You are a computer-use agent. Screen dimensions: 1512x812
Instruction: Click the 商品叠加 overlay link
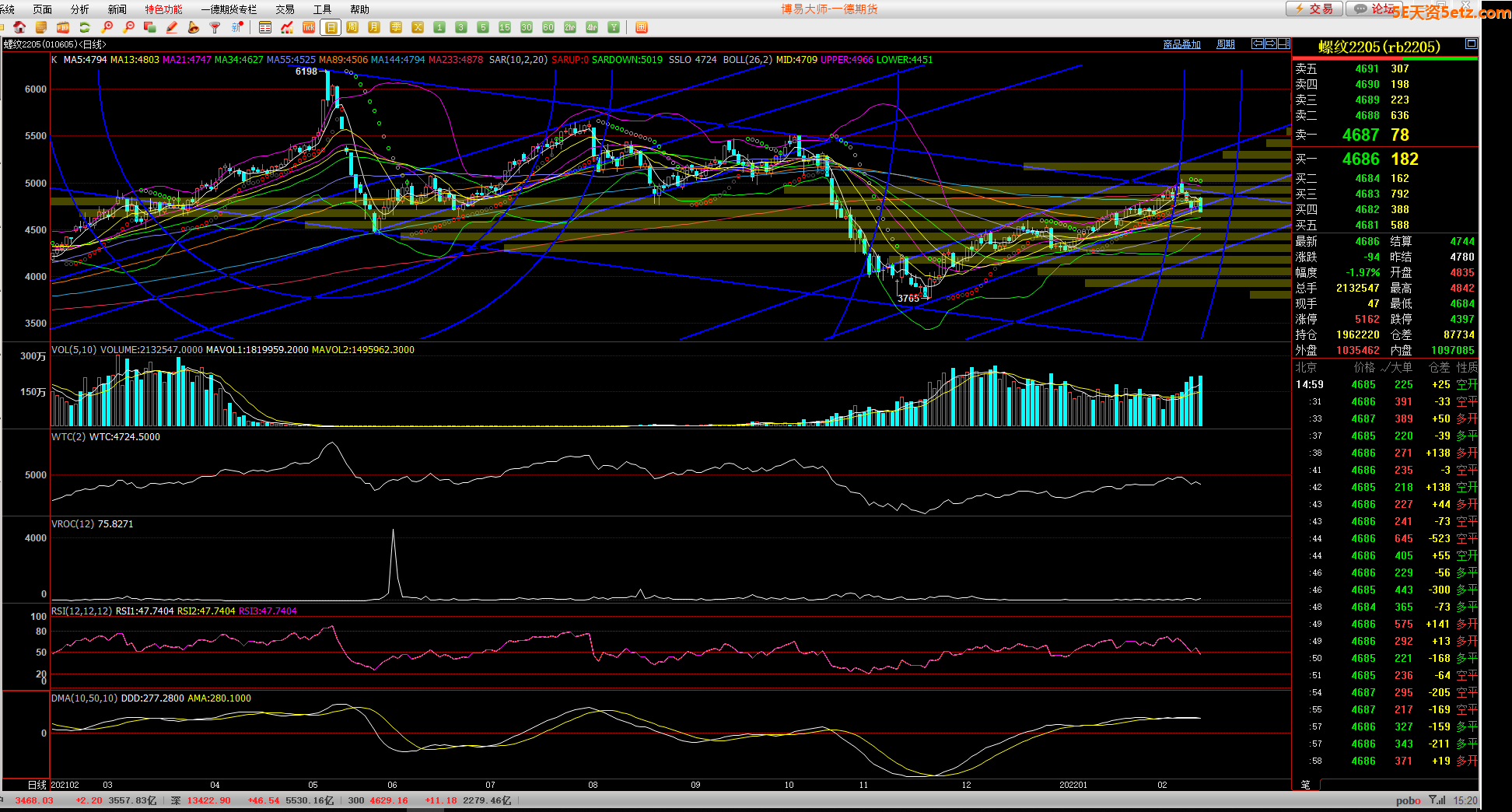click(x=1181, y=44)
